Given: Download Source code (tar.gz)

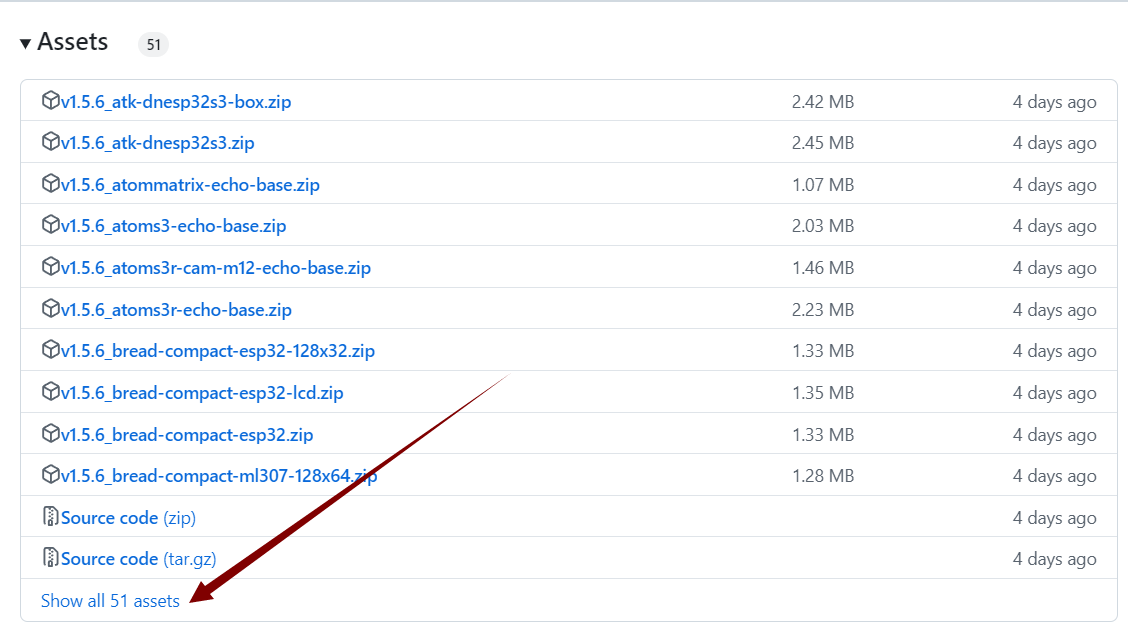Looking at the screenshot, I should (x=139, y=559).
